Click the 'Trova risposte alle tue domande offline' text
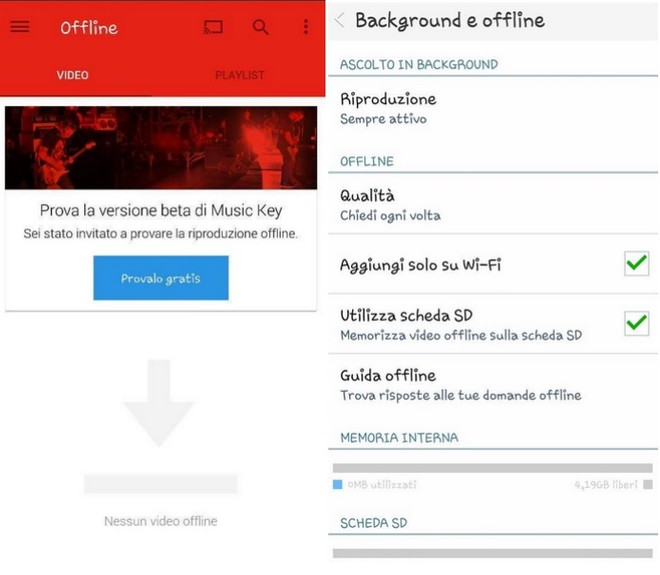This screenshot has width=660, height=575. click(x=461, y=395)
